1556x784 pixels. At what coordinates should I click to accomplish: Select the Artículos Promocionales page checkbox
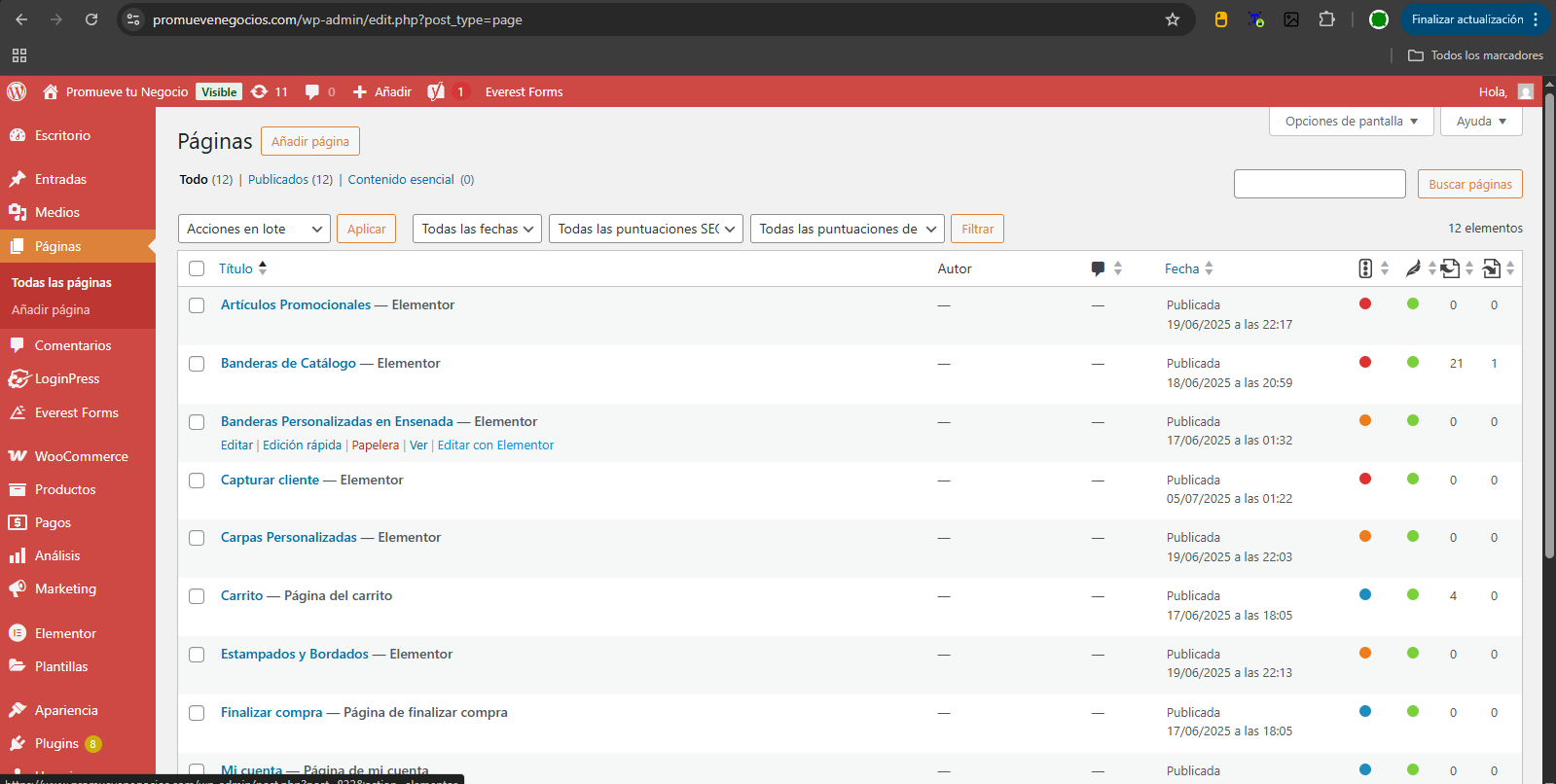[197, 305]
